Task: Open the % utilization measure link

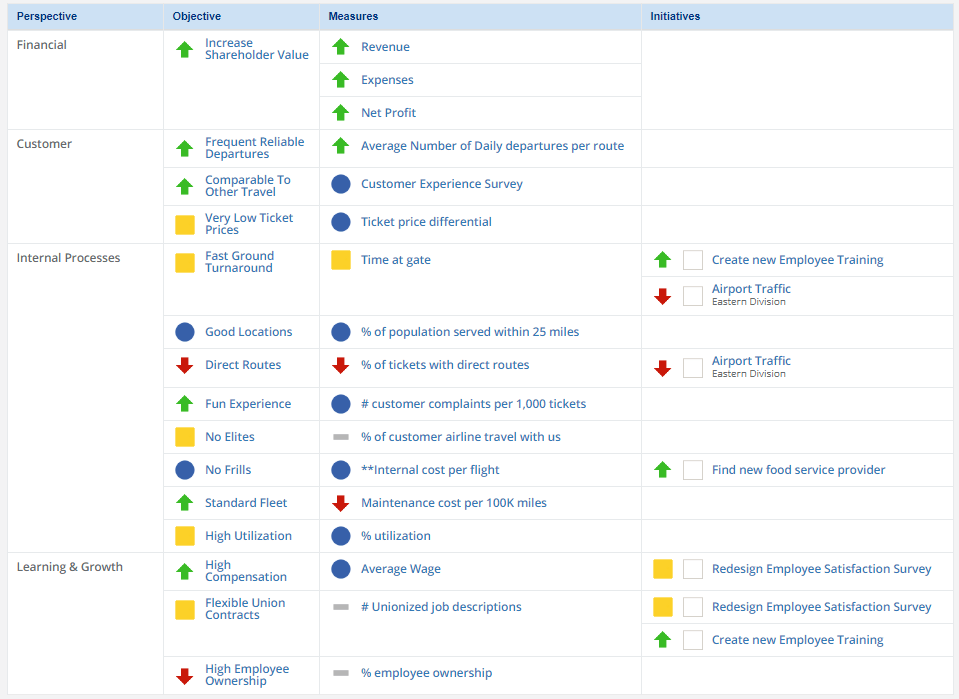Action: (396, 536)
